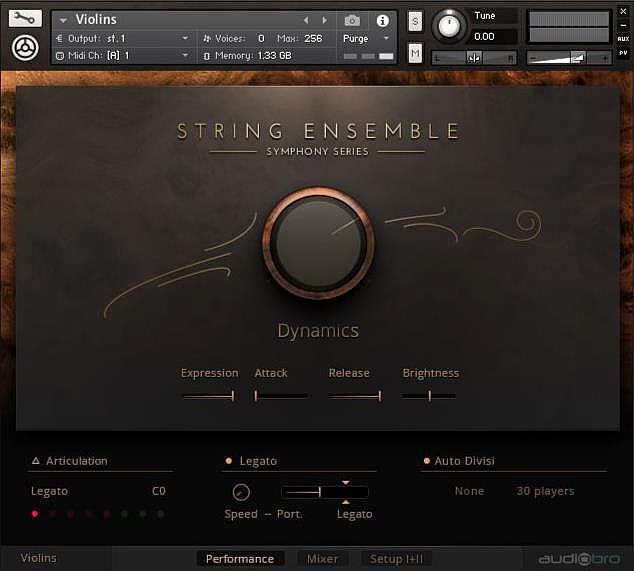Show the instrument info panel
The height and width of the screenshot is (571, 634).
[382, 20]
